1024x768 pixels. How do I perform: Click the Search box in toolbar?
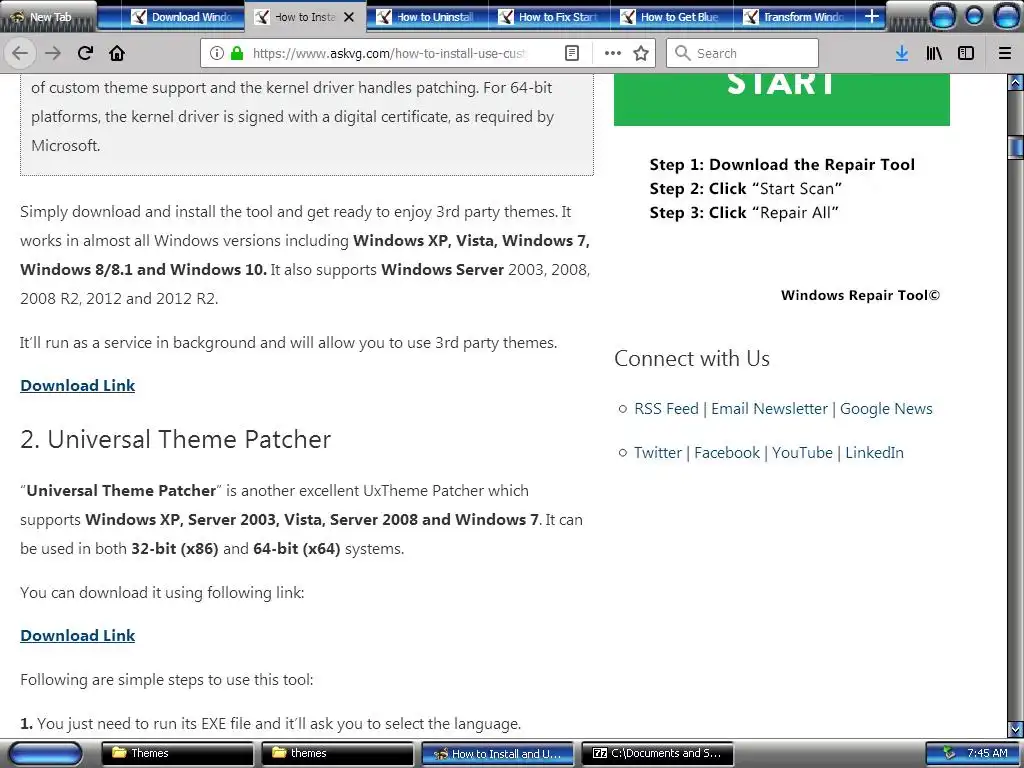click(x=743, y=53)
